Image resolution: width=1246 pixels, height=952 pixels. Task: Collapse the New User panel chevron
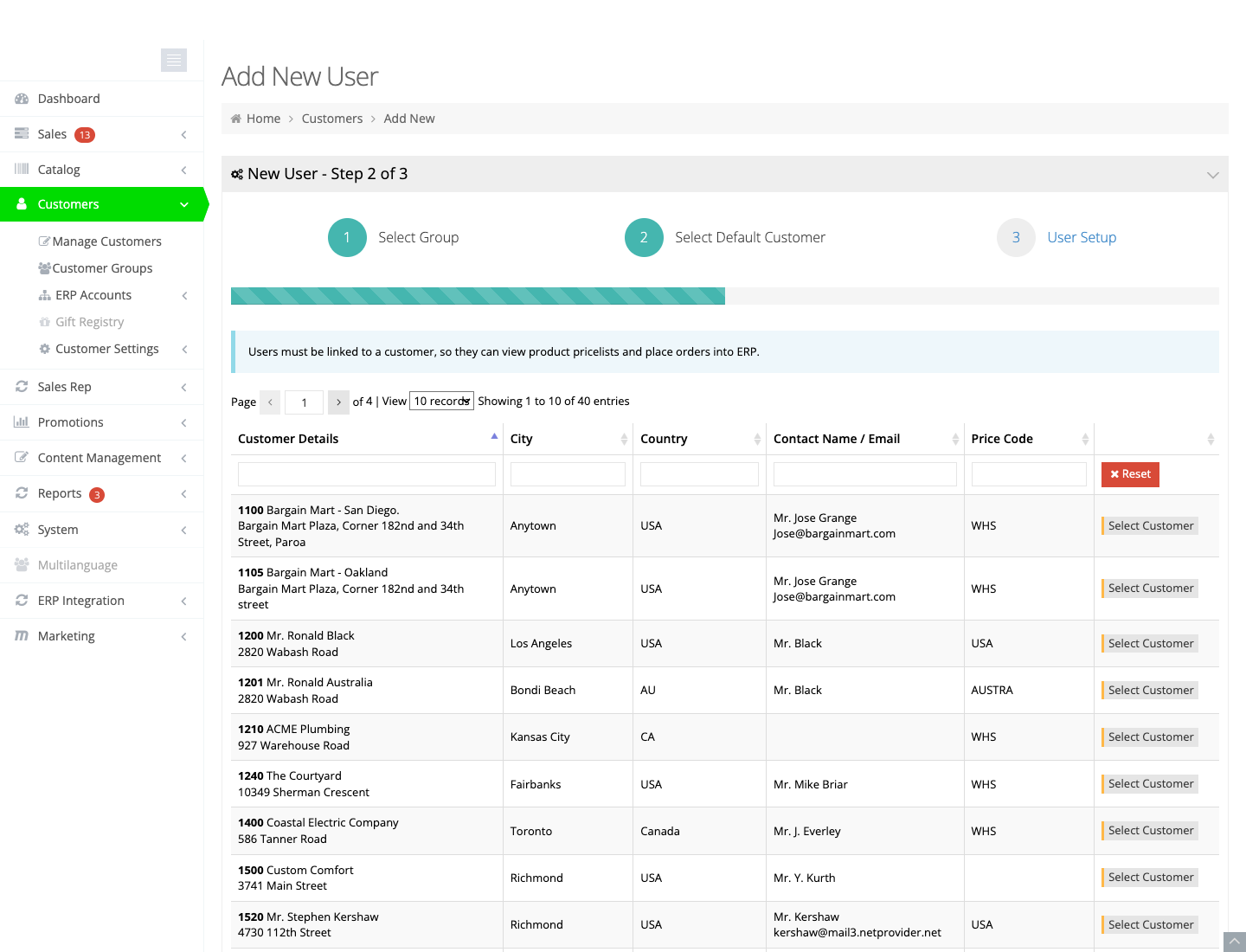click(1213, 175)
